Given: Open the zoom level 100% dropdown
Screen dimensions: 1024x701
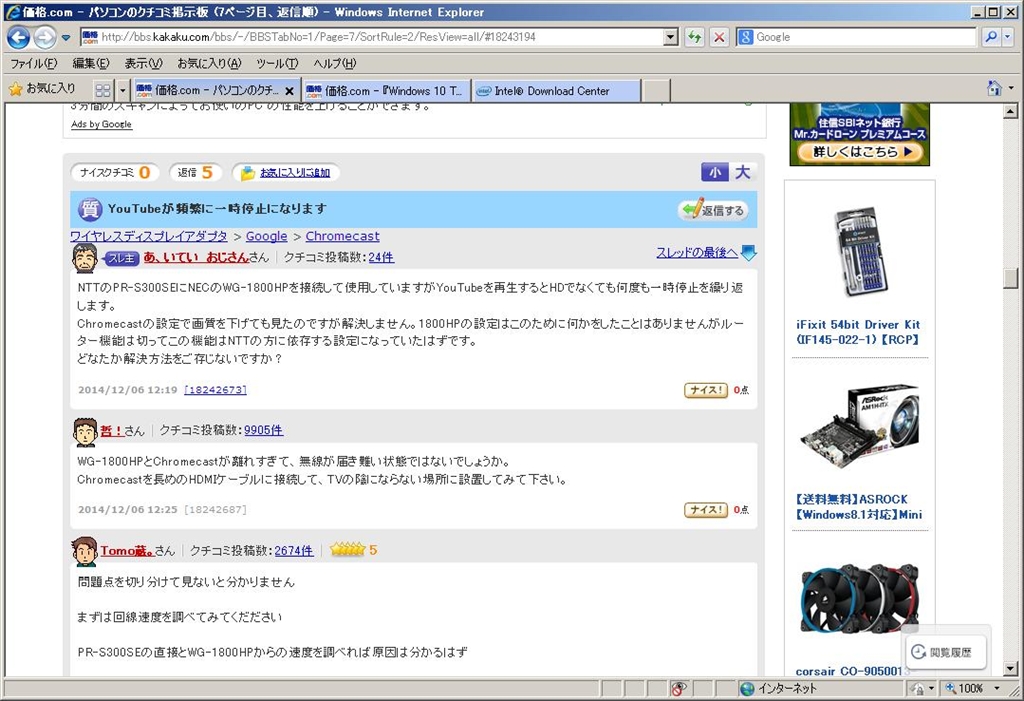Looking at the screenshot, I should pyautogui.click(x=997, y=689).
